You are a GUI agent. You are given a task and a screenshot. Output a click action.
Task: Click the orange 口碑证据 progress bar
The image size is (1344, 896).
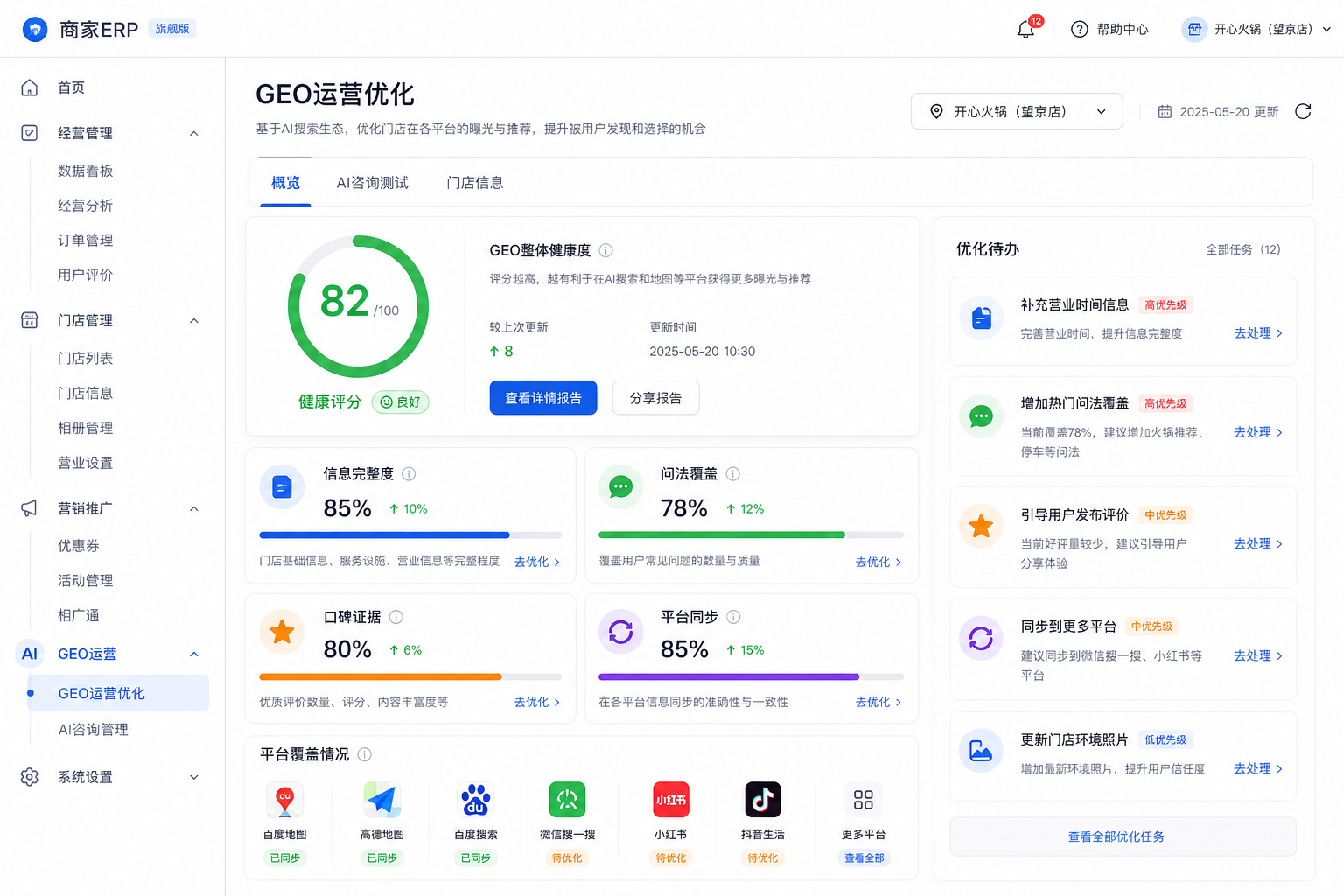[410, 676]
